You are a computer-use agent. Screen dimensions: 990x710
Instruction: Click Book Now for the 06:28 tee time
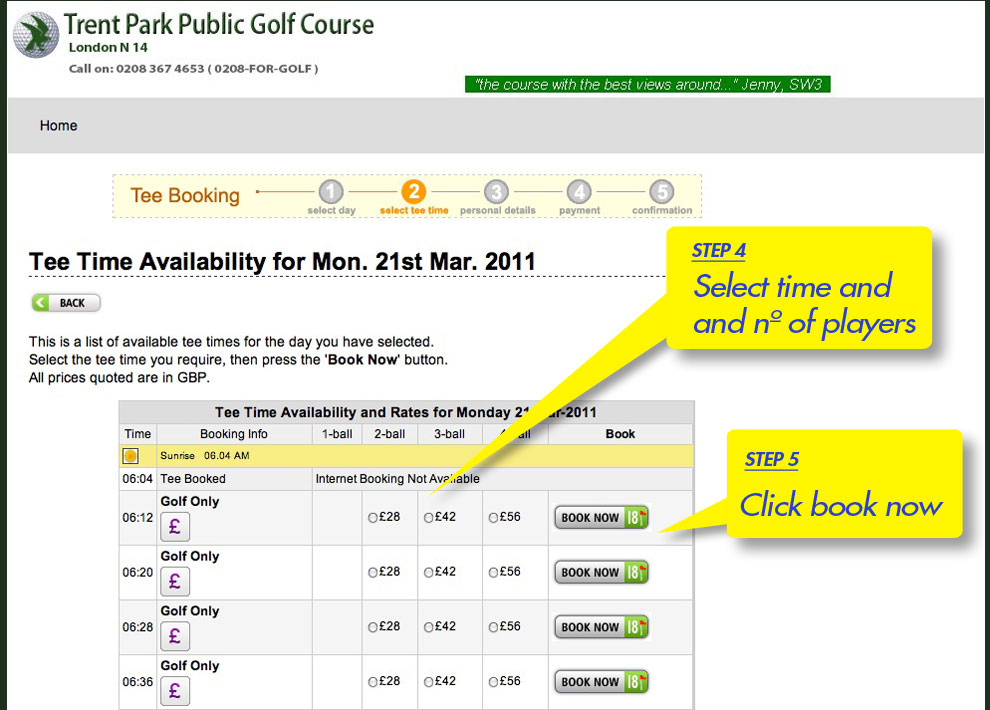coord(601,627)
